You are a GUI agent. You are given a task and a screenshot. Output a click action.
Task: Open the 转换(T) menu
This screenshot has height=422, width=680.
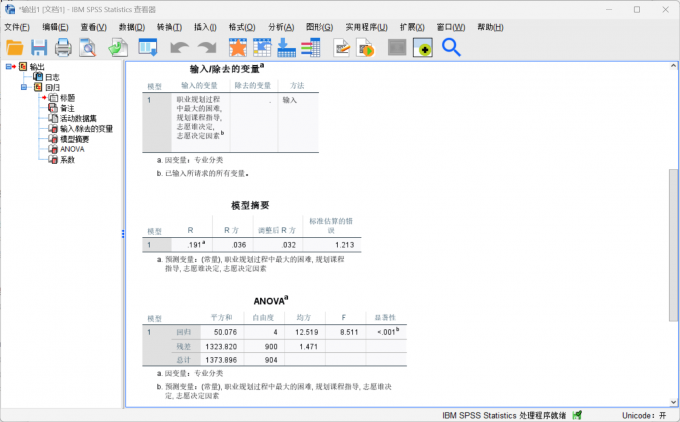[170, 27]
